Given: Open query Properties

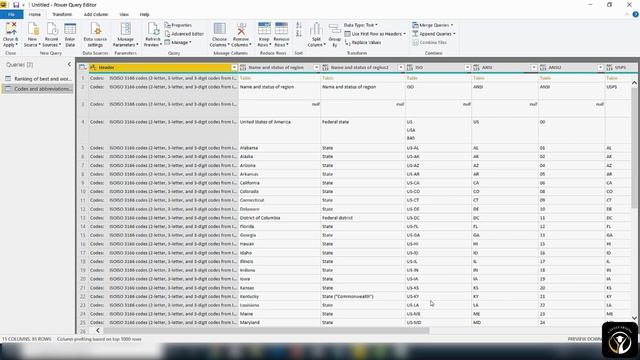Looking at the screenshot, I should (x=178, y=25).
